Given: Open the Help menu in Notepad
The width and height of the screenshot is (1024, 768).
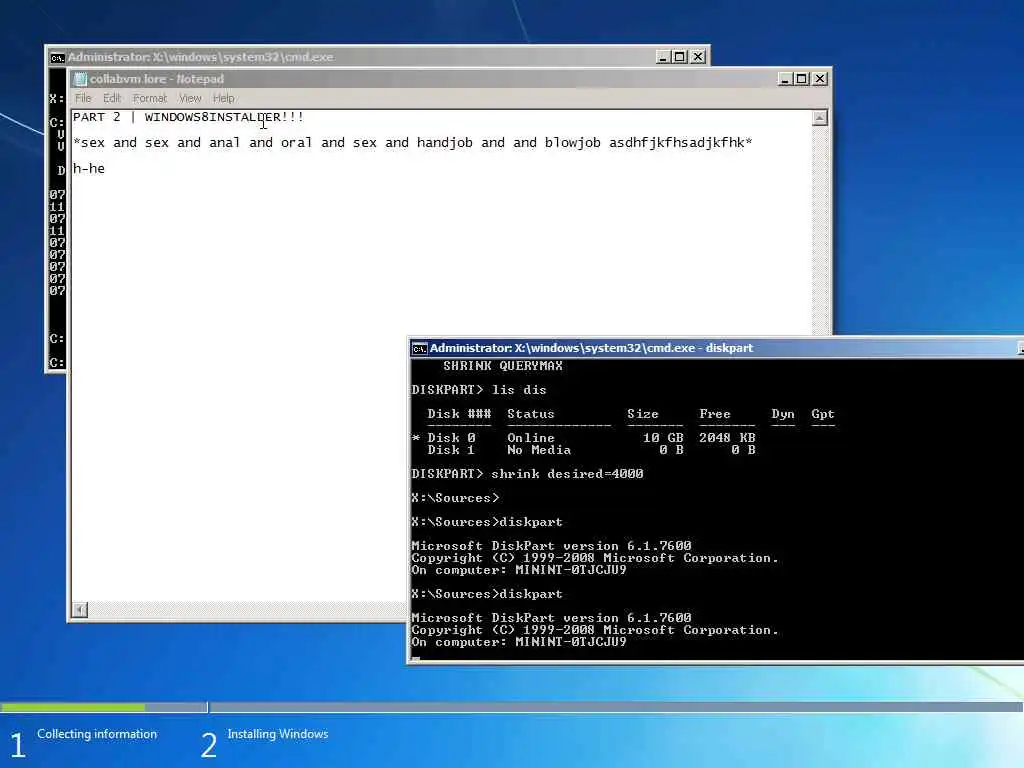Looking at the screenshot, I should pos(223,98).
